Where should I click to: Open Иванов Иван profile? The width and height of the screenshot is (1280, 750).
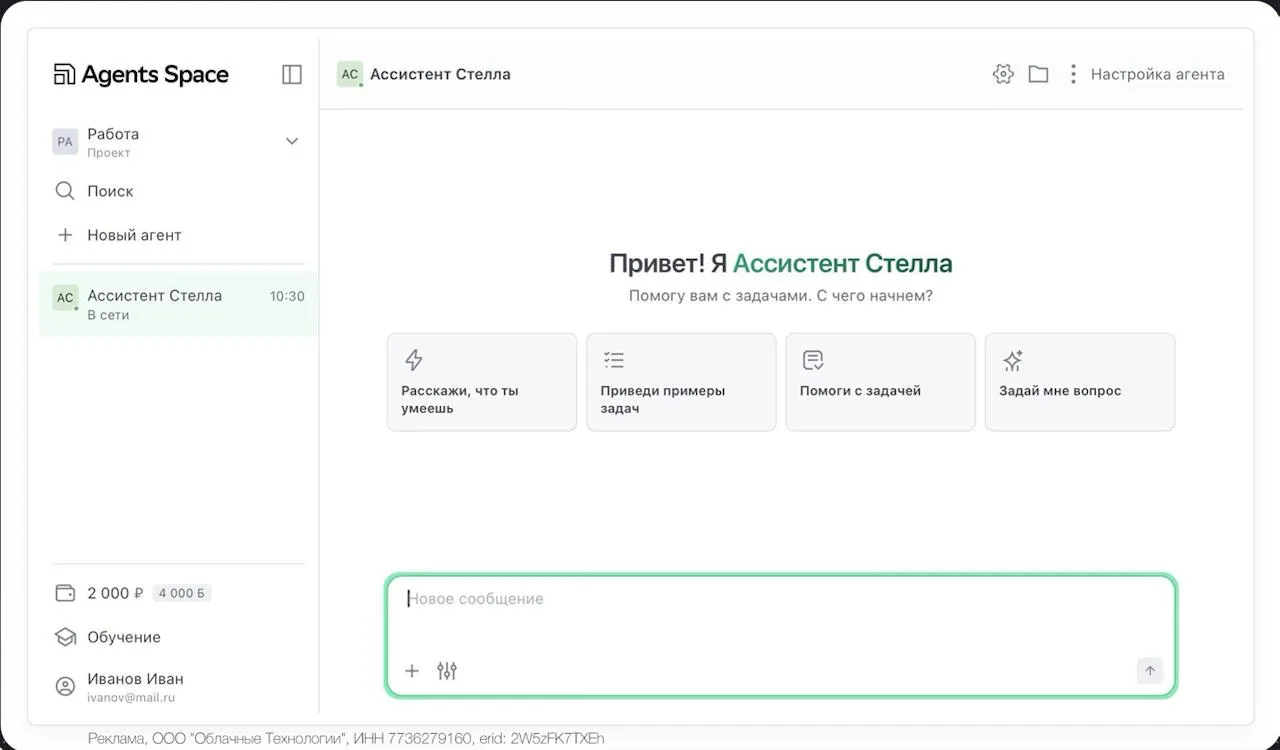click(x=135, y=679)
